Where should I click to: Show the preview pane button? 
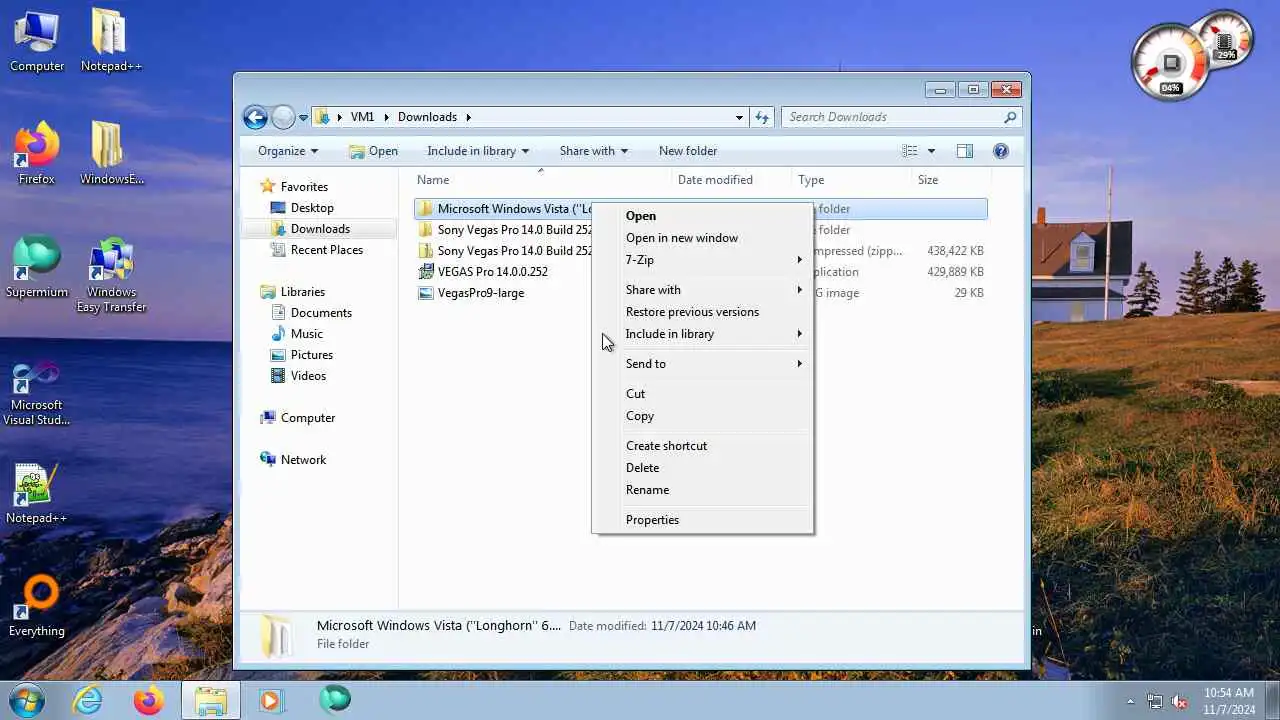click(x=964, y=151)
